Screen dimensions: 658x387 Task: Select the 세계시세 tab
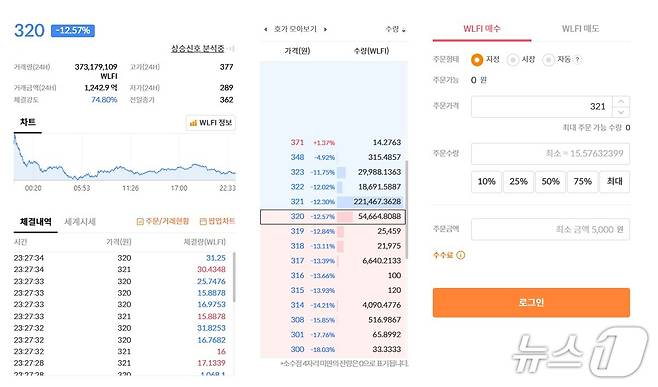[x=80, y=222]
